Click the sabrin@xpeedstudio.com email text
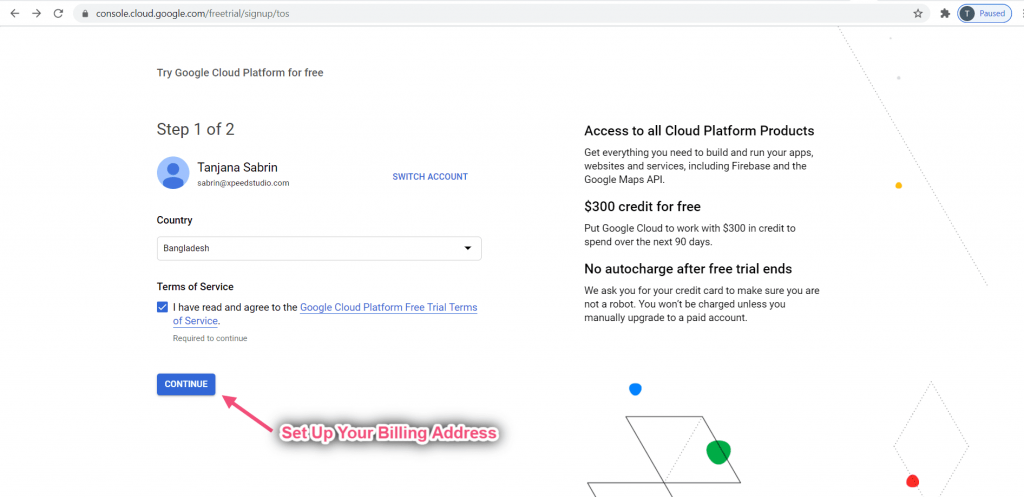Image resolution: width=1024 pixels, height=497 pixels. pos(243,184)
